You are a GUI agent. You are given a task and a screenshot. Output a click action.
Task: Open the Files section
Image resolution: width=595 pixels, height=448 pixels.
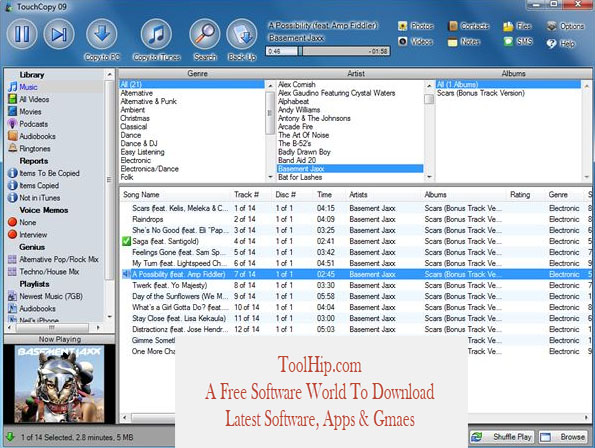pyautogui.click(x=517, y=26)
